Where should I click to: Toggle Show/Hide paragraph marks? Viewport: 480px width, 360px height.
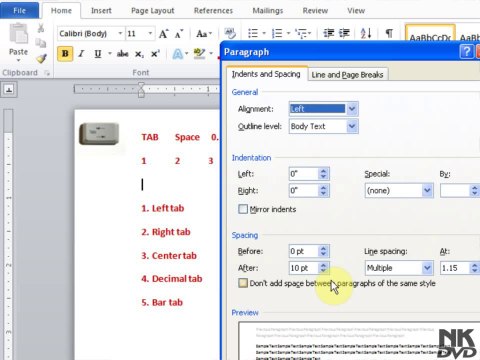tap(389, 33)
